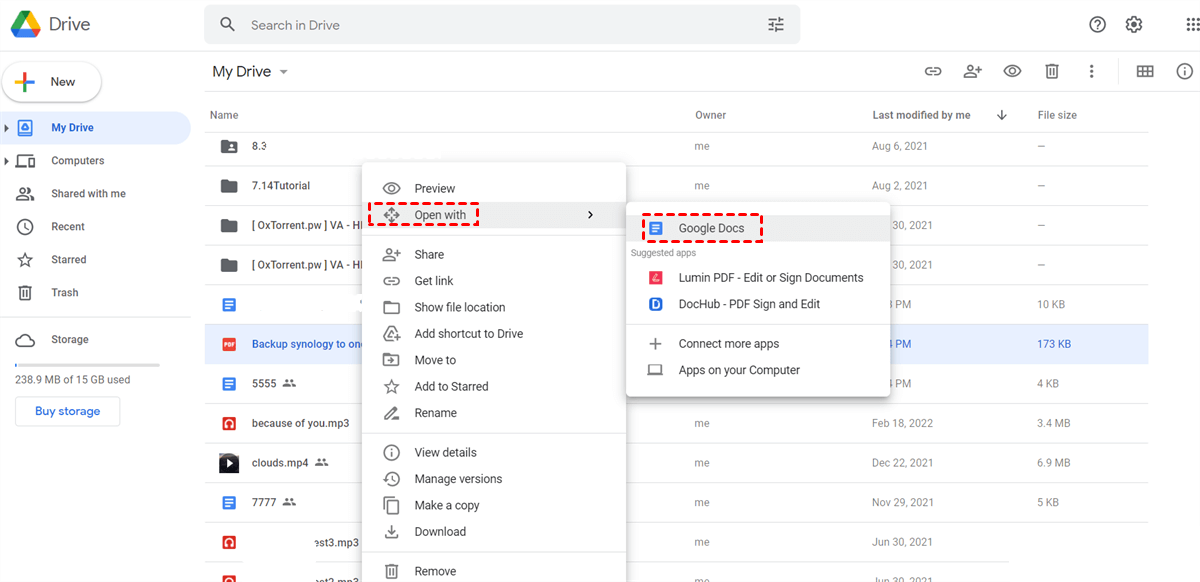Select Make a copy in context menu
The height and width of the screenshot is (582, 1200).
click(x=446, y=505)
